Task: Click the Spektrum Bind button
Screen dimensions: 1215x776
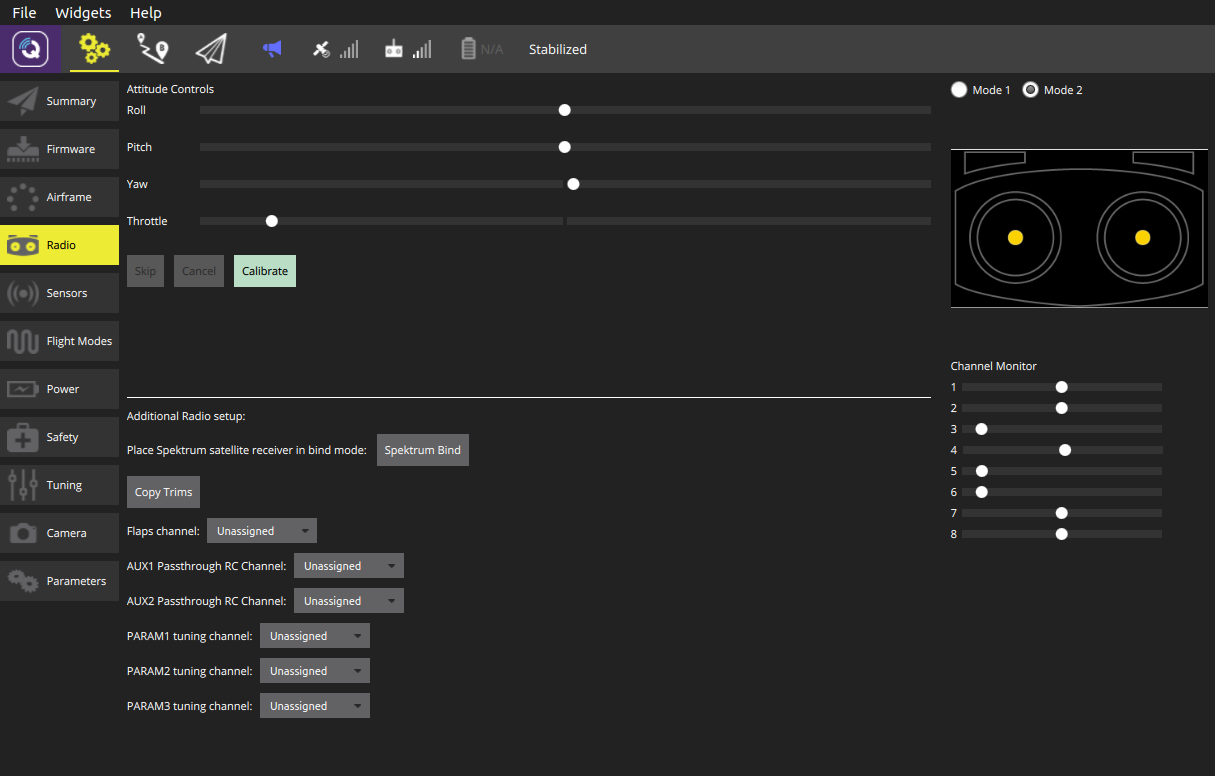Action: point(422,450)
